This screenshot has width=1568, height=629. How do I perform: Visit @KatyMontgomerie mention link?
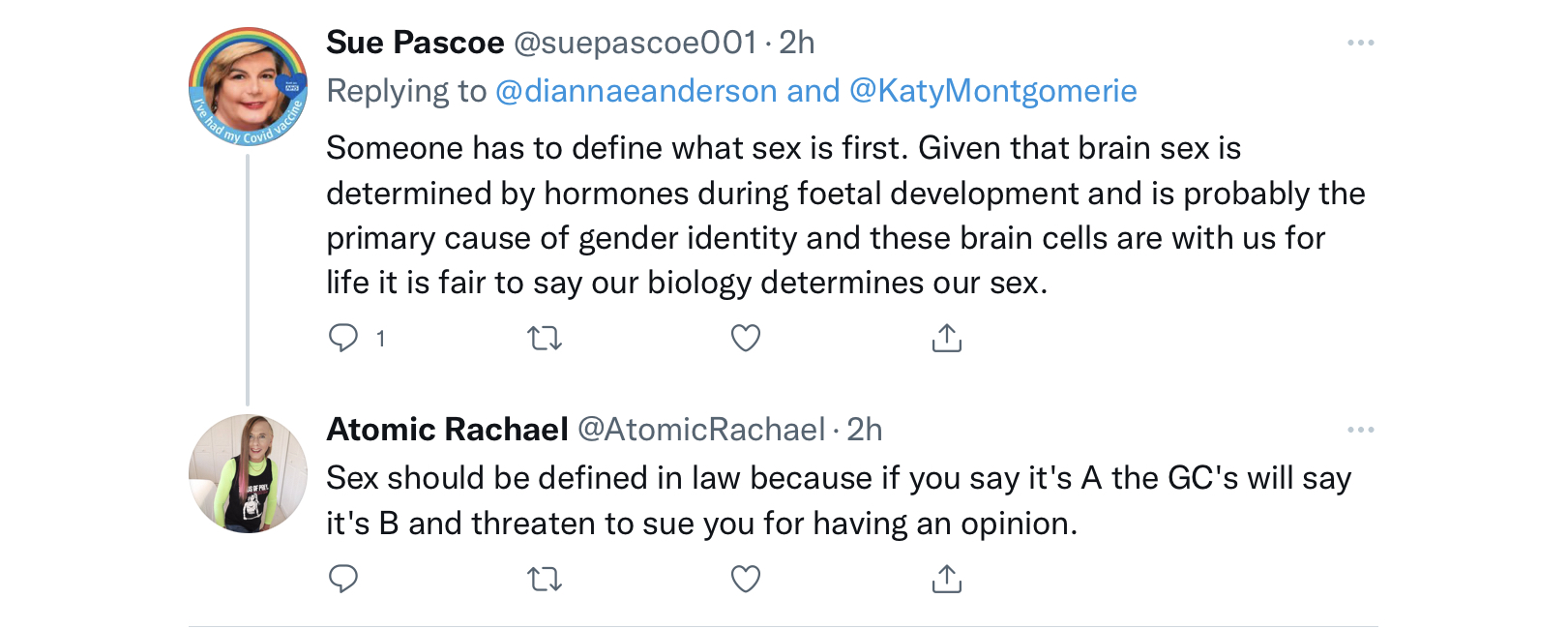point(992,91)
